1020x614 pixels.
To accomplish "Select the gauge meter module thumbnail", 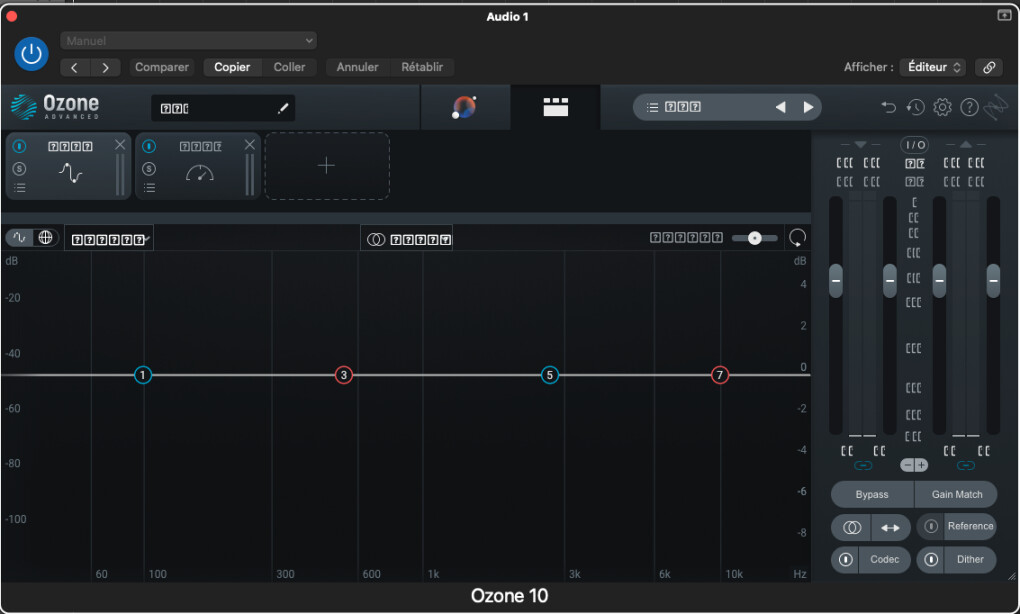I will click(200, 173).
